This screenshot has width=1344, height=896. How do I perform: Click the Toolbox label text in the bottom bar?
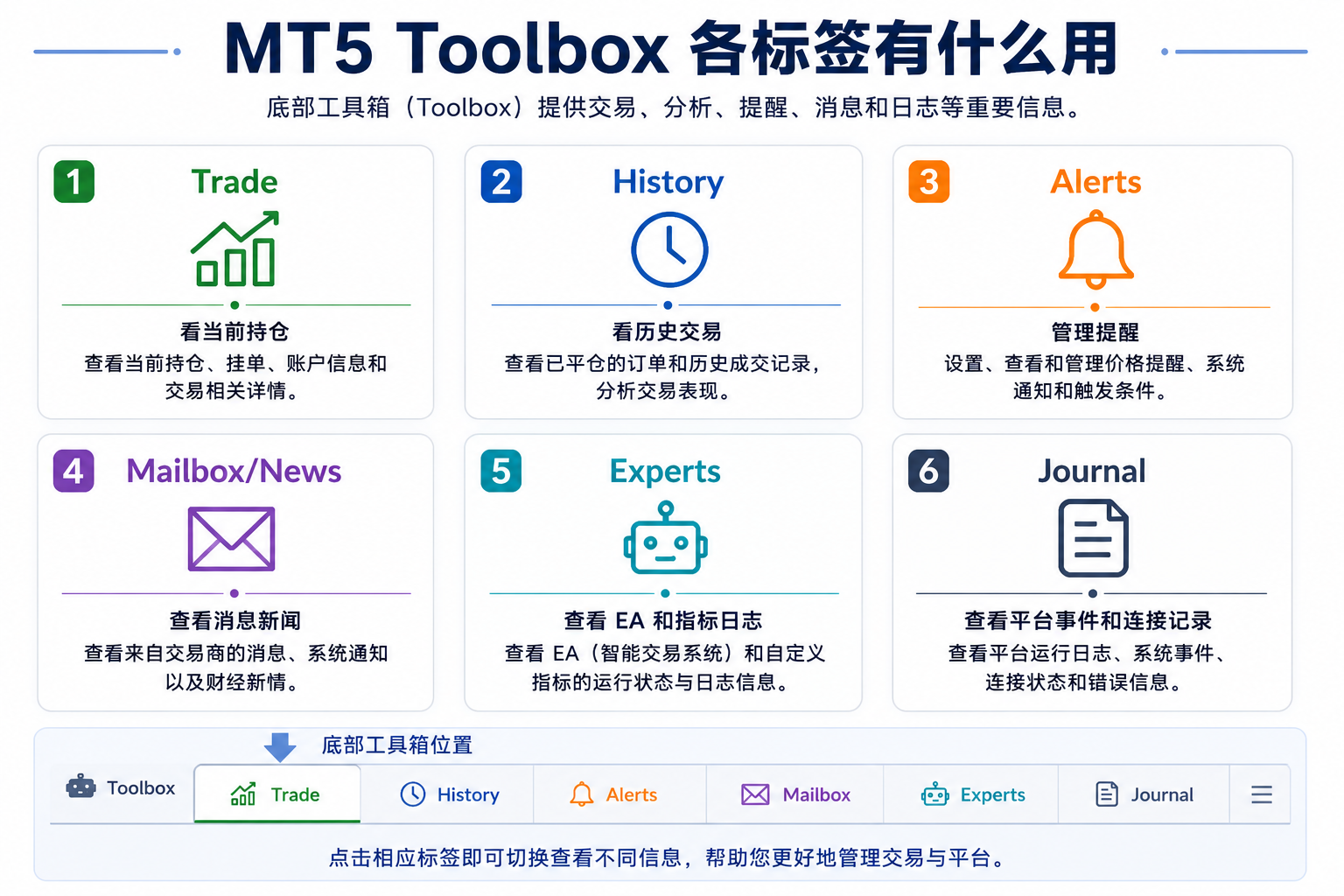[x=141, y=787]
